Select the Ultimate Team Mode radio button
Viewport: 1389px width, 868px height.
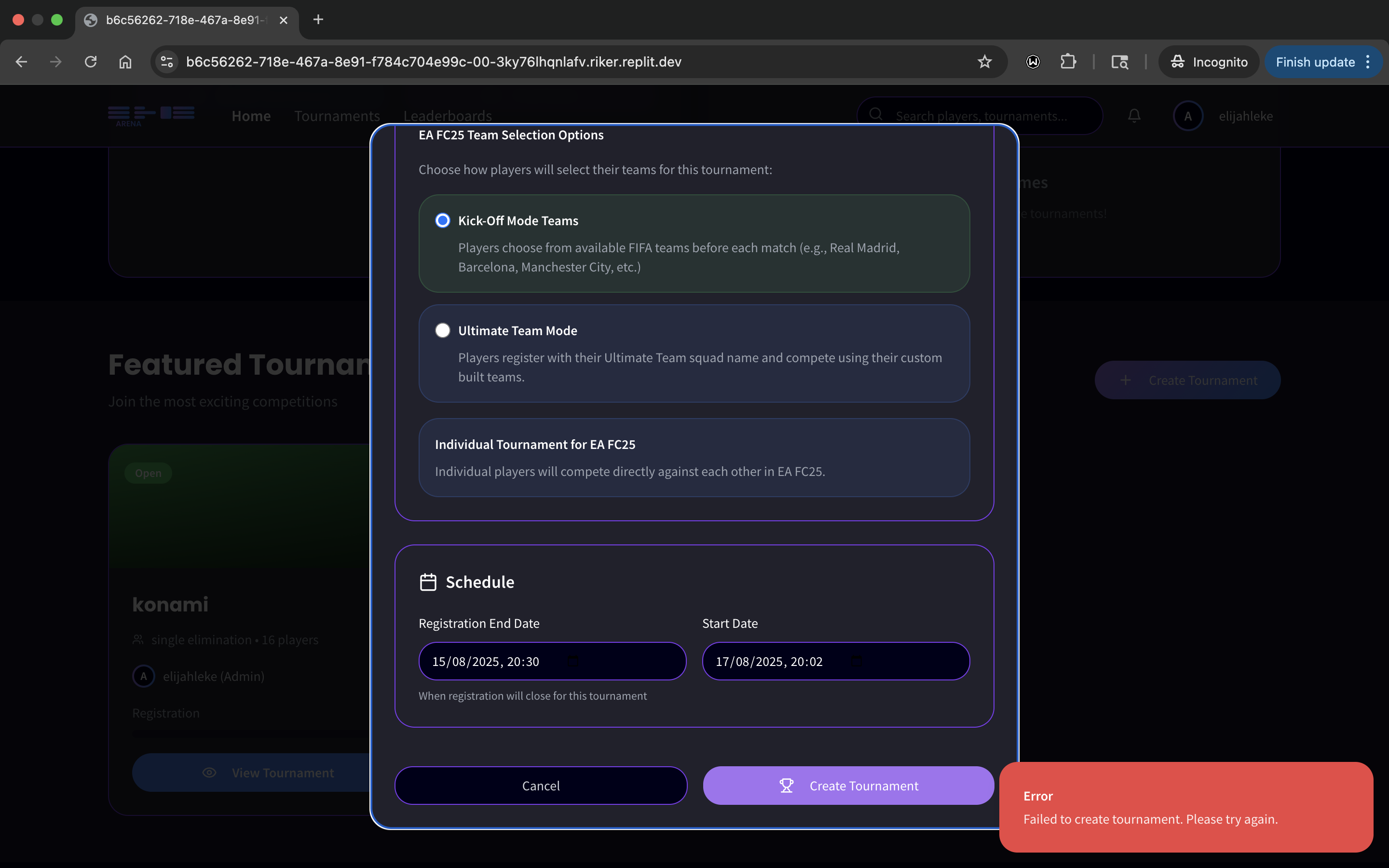[443, 330]
